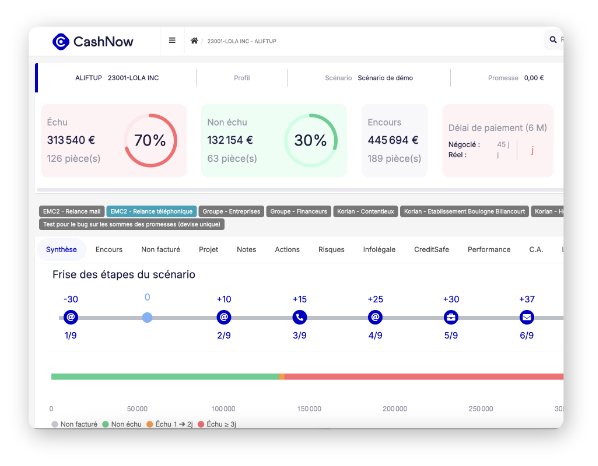Image resolution: width=598 pixels, height=466 pixels.
Task: Toggle Non échu legend entry
Action: pyautogui.click(x=122, y=424)
